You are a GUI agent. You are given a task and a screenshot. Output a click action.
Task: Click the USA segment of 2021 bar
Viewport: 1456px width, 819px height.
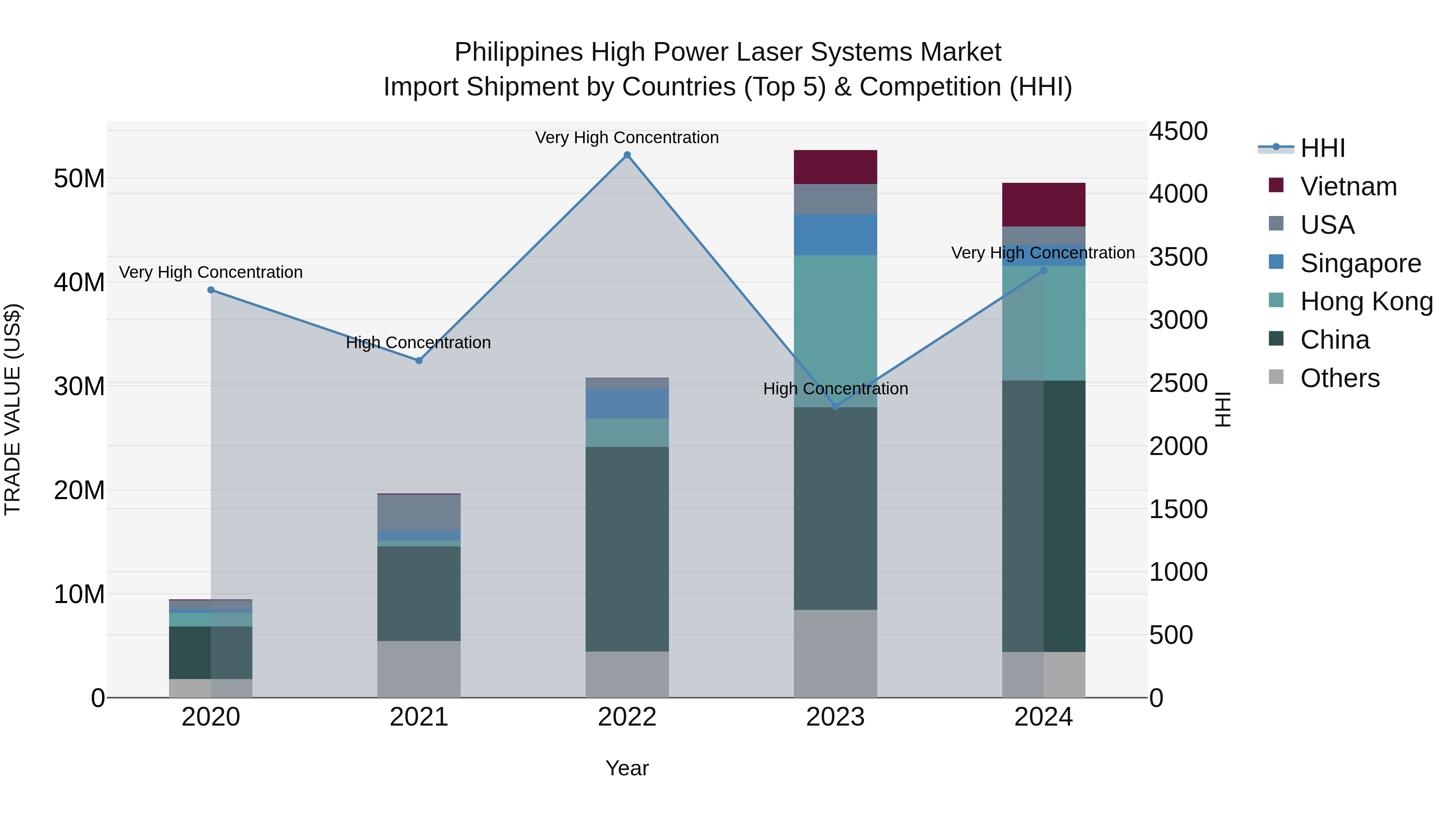419,513
